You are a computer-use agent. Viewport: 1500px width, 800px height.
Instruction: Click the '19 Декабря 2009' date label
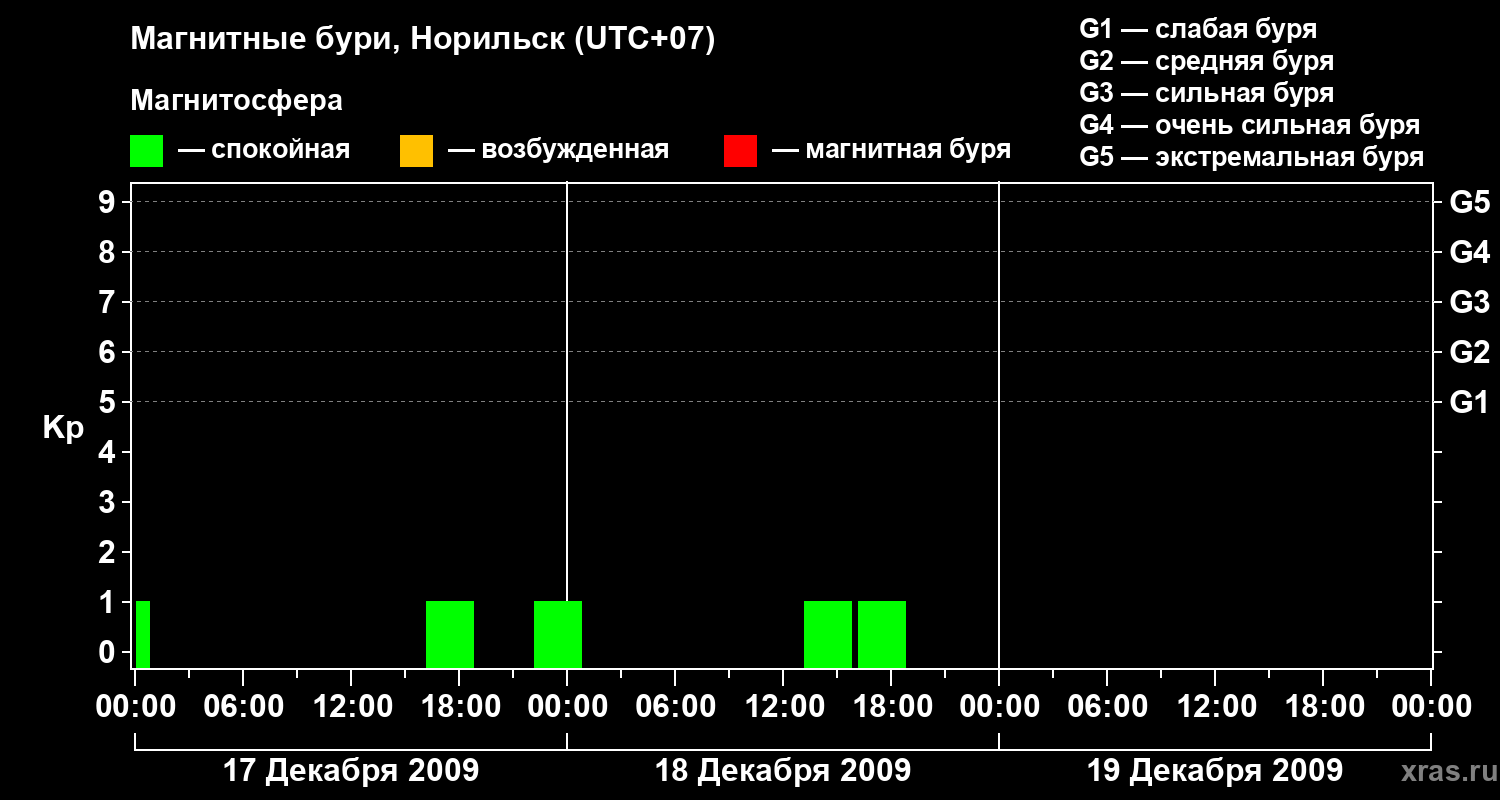coord(1215,771)
